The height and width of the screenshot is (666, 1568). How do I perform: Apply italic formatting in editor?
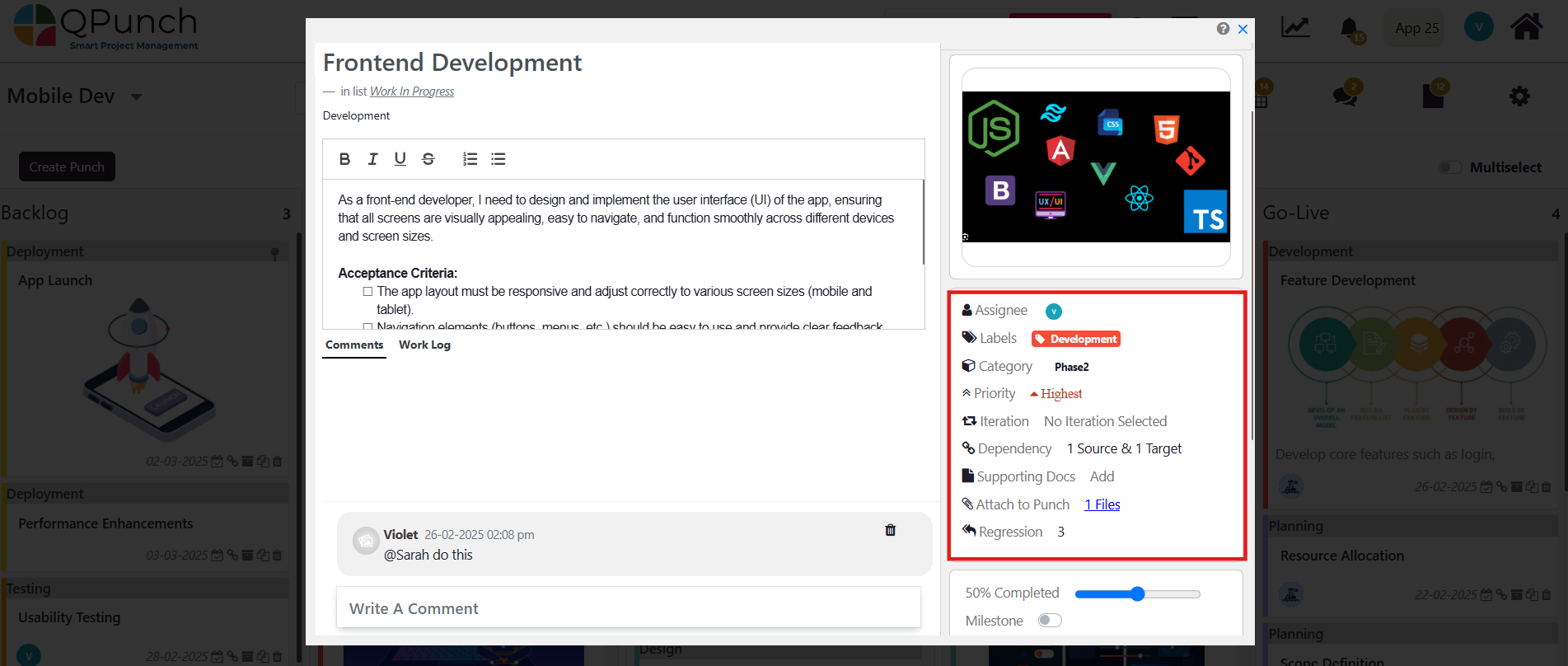[372, 159]
